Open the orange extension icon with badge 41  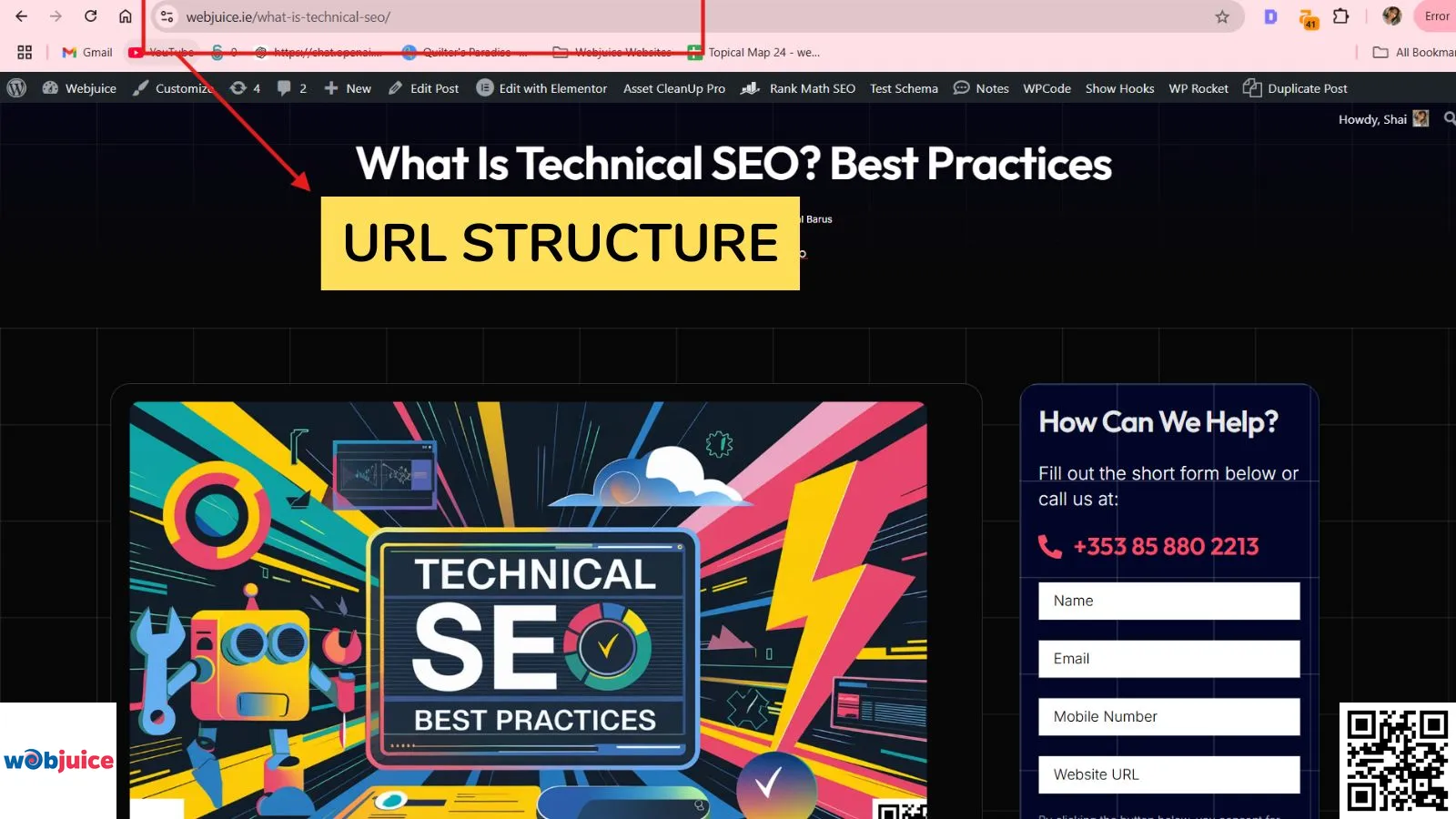1308,18
